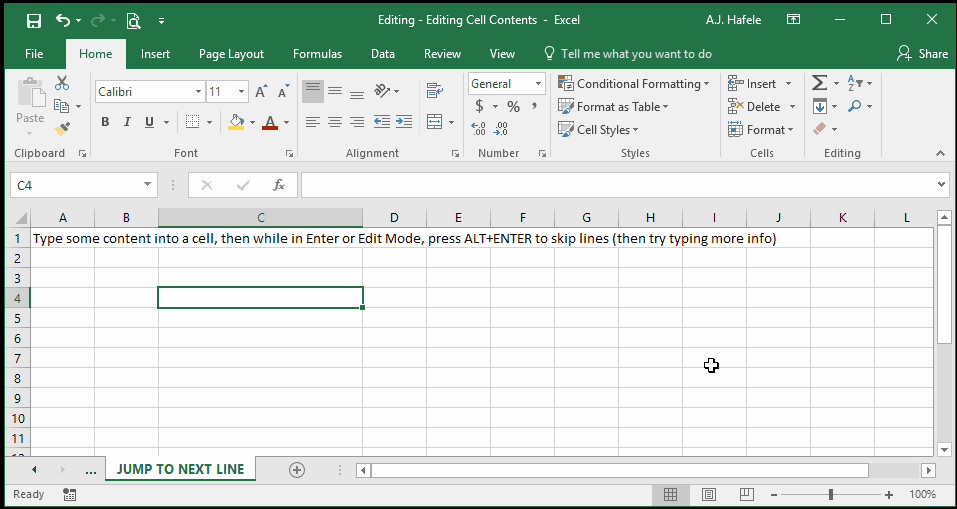
Task: Expand the Conditional Formatting menu
Action: 634,84
